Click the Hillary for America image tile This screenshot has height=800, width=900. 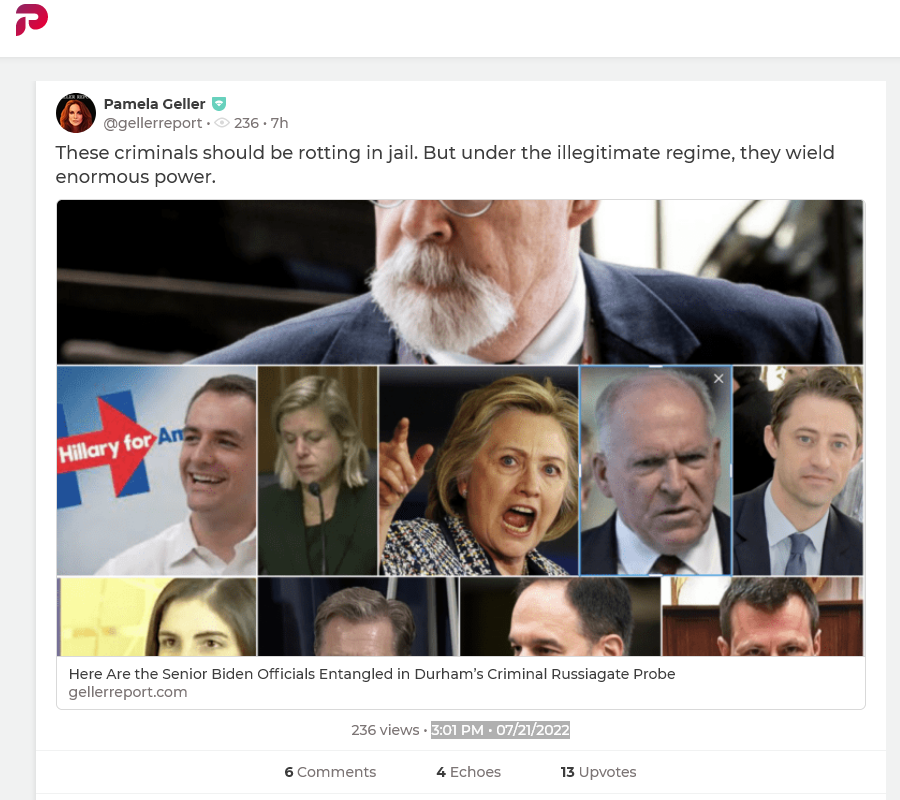click(x=157, y=471)
